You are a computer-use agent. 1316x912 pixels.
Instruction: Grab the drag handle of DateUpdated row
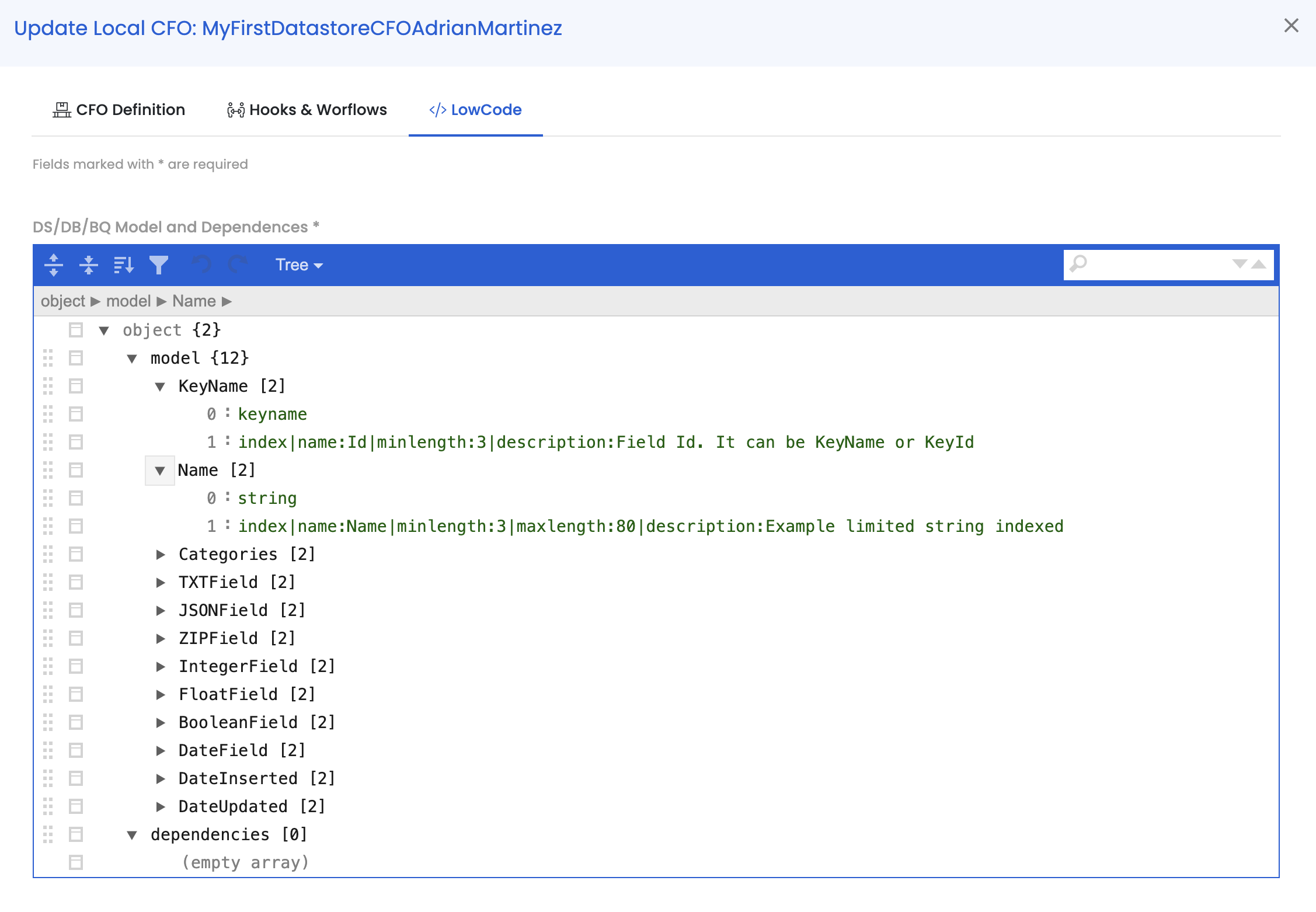click(x=48, y=806)
